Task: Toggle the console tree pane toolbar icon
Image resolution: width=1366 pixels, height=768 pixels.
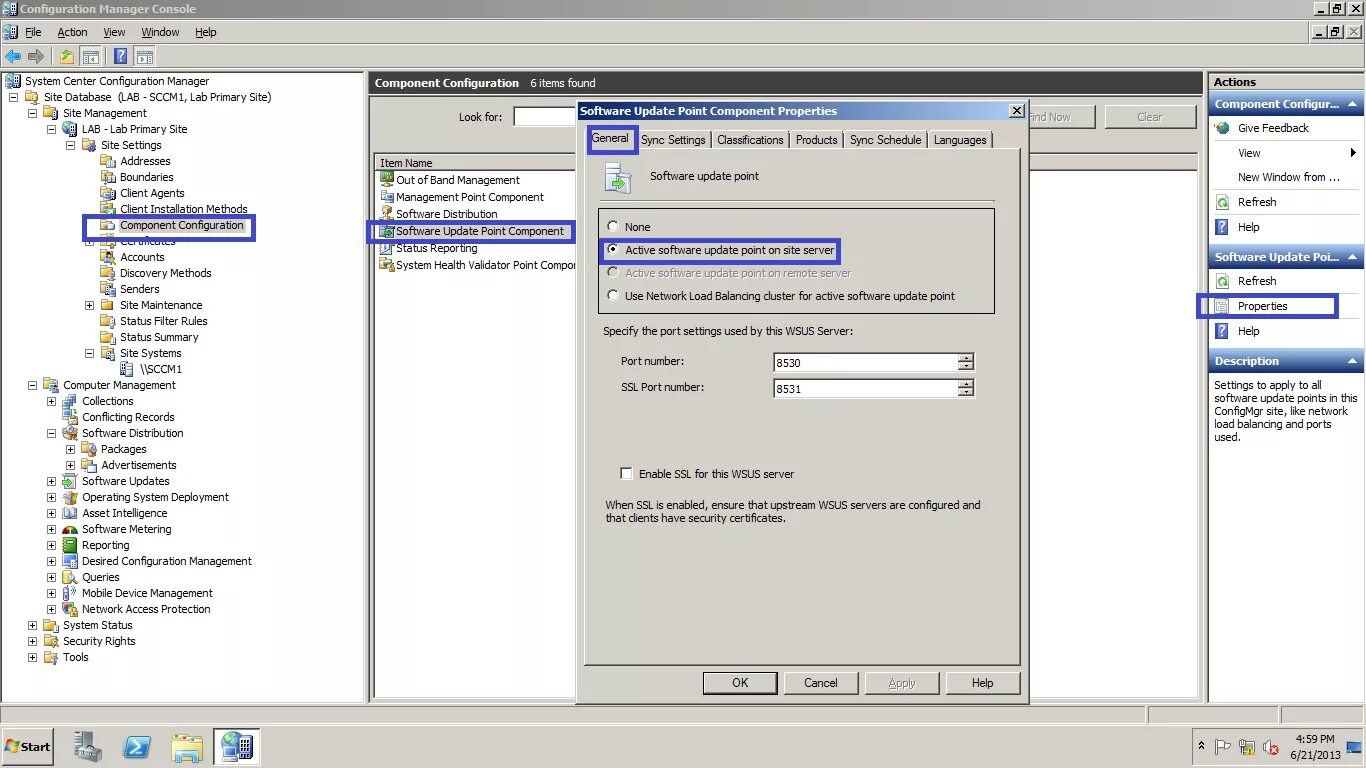Action: (91, 56)
